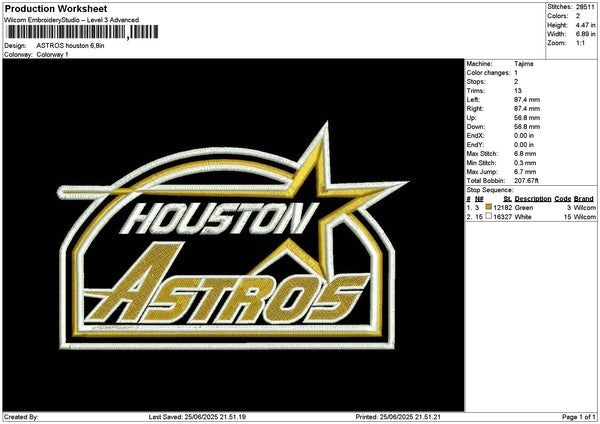
Task: Click the 'White' thread description
Action: 523,217
